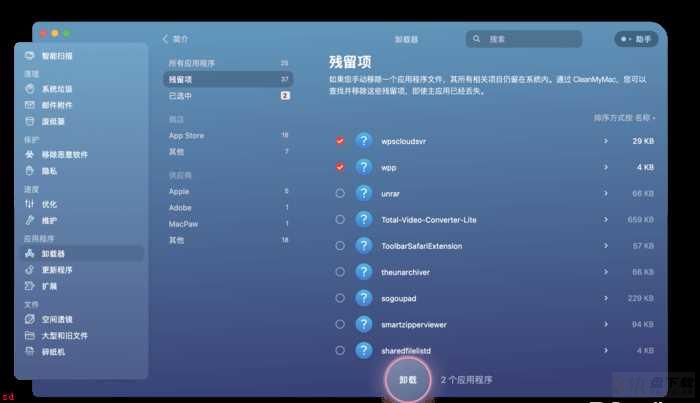Image resolution: width=700 pixels, height=403 pixels.
Task: Check the sharedfilelistd checkbox
Action: coord(340,350)
